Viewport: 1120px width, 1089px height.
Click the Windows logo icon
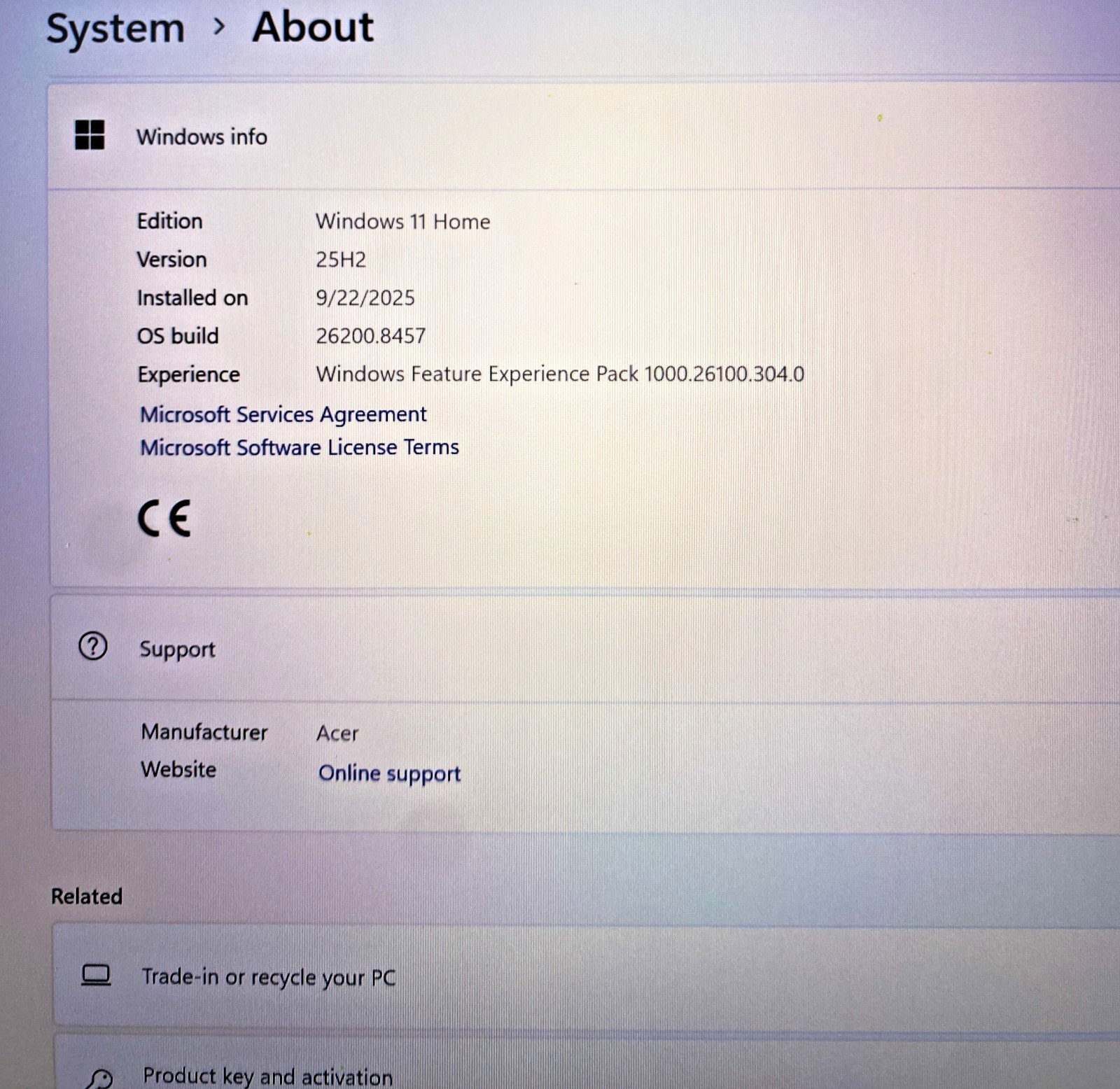(x=90, y=134)
